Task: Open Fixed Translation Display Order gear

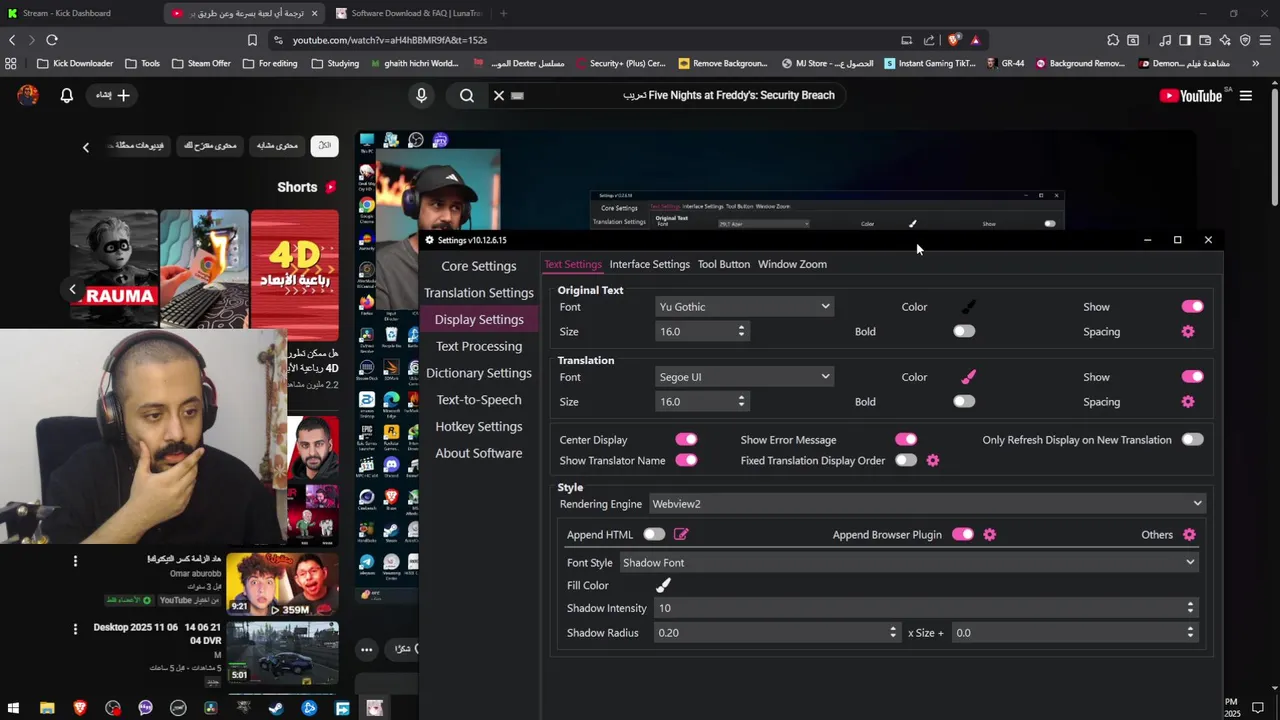Action: coord(933,460)
